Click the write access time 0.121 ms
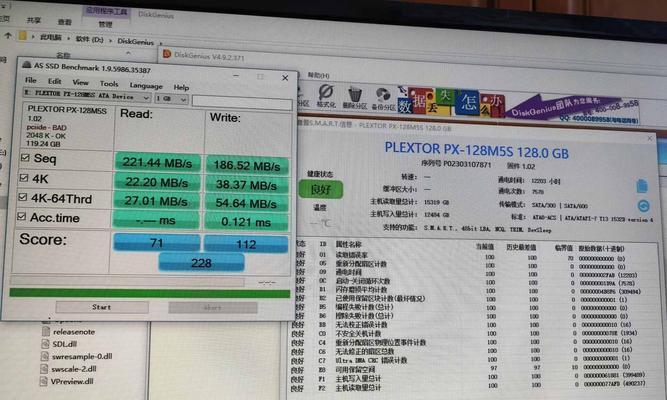Screen dimensions: 667x400 click(x=246, y=222)
